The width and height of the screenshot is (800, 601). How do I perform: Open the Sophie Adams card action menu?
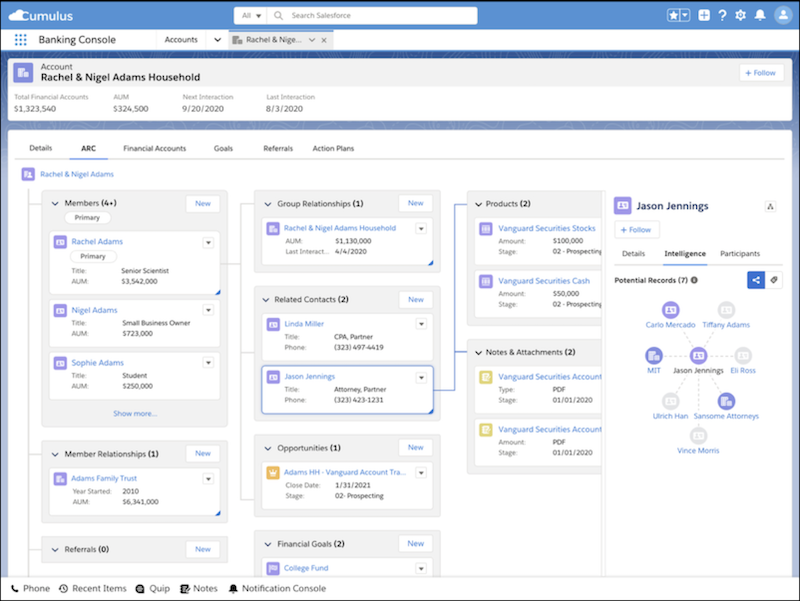tap(208, 362)
